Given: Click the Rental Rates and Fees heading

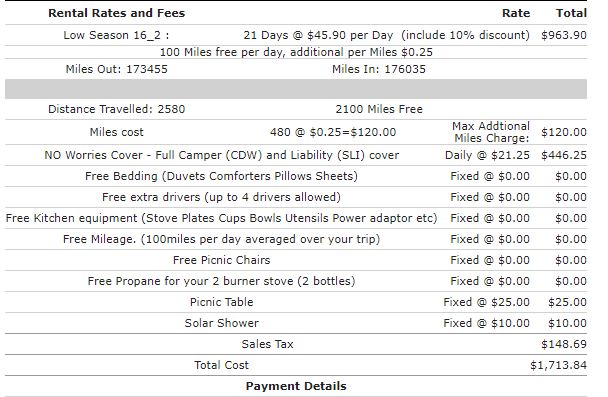Looking at the screenshot, I should 116,13.
